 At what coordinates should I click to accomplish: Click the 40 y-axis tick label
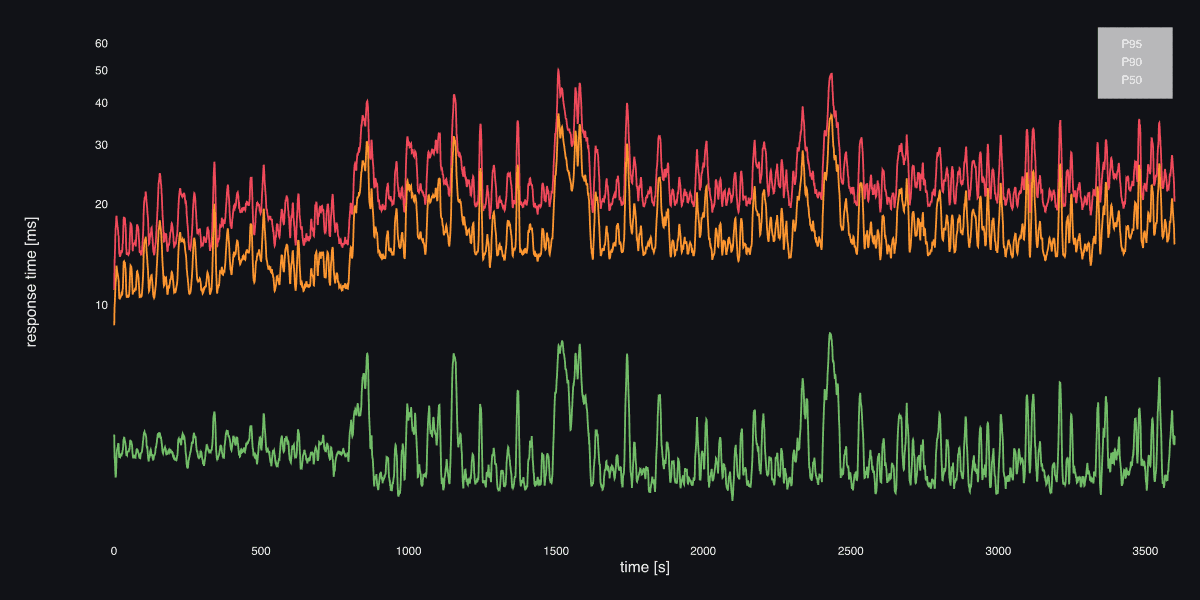click(x=101, y=103)
